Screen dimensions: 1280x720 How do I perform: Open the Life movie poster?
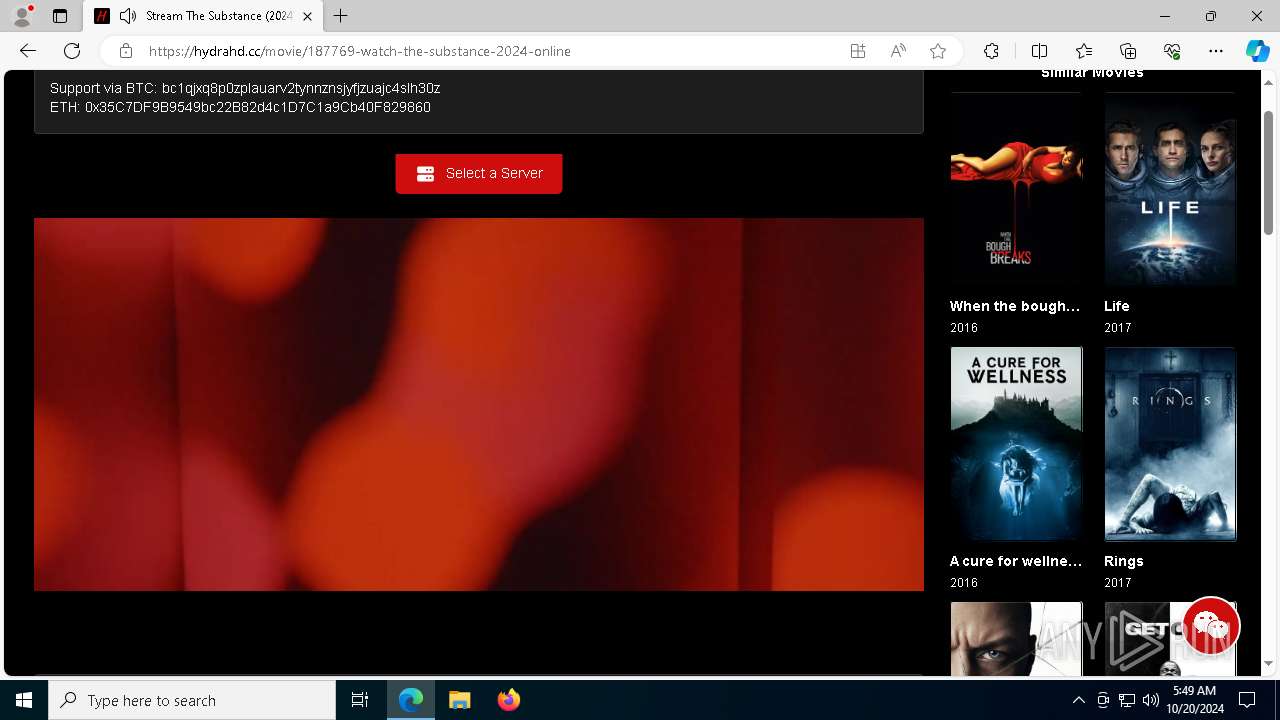point(1170,190)
